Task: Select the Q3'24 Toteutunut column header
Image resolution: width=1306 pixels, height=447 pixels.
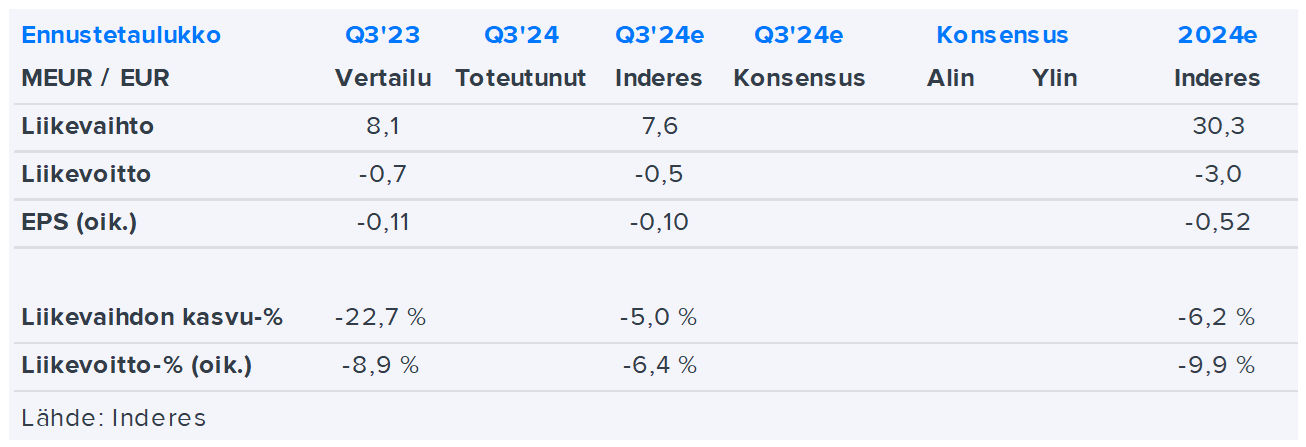Action: tap(521, 36)
